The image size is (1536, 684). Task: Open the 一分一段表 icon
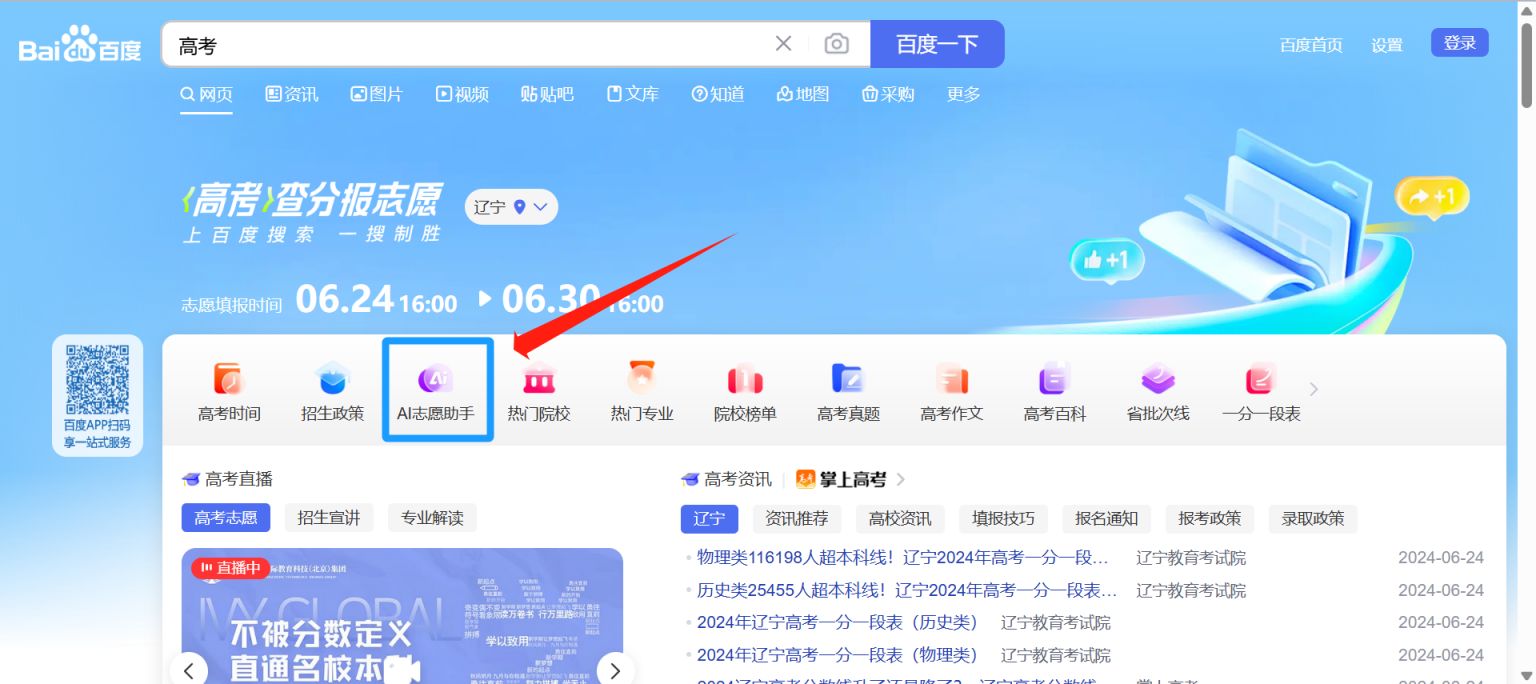point(1261,391)
